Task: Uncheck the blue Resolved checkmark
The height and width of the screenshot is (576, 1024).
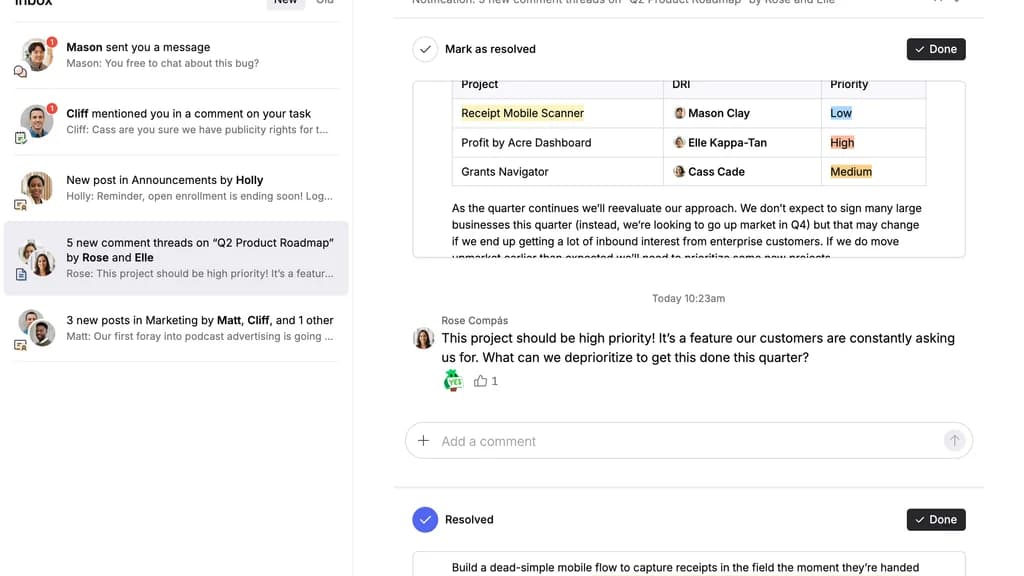Action: (x=425, y=520)
